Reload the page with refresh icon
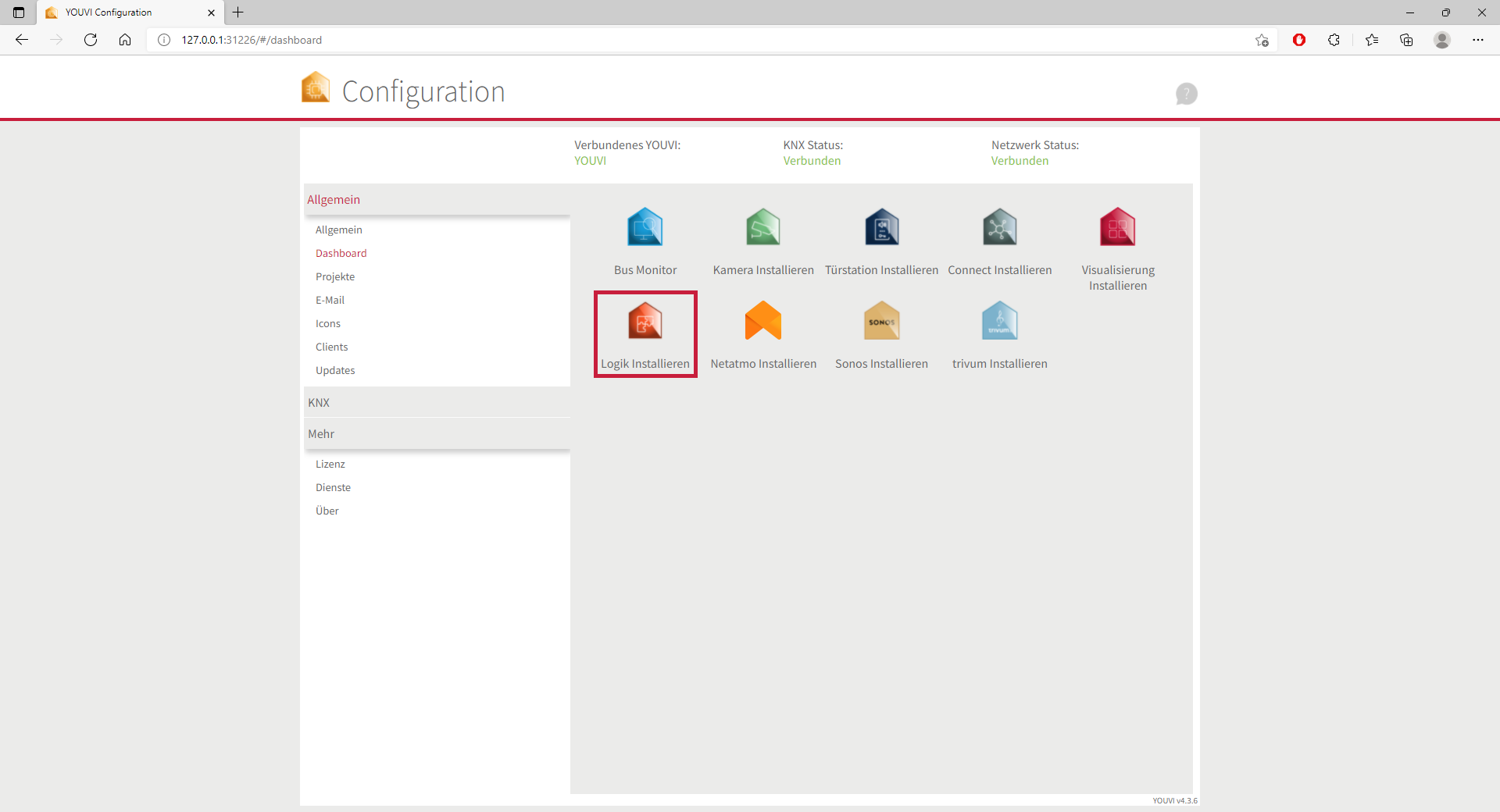The width and height of the screenshot is (1500, 812). [91, 40]
